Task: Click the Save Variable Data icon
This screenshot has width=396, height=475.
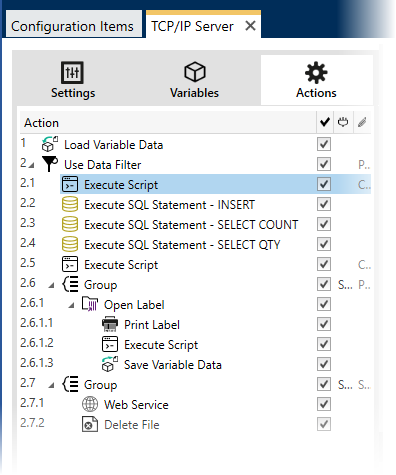Action: coord(110,364)
